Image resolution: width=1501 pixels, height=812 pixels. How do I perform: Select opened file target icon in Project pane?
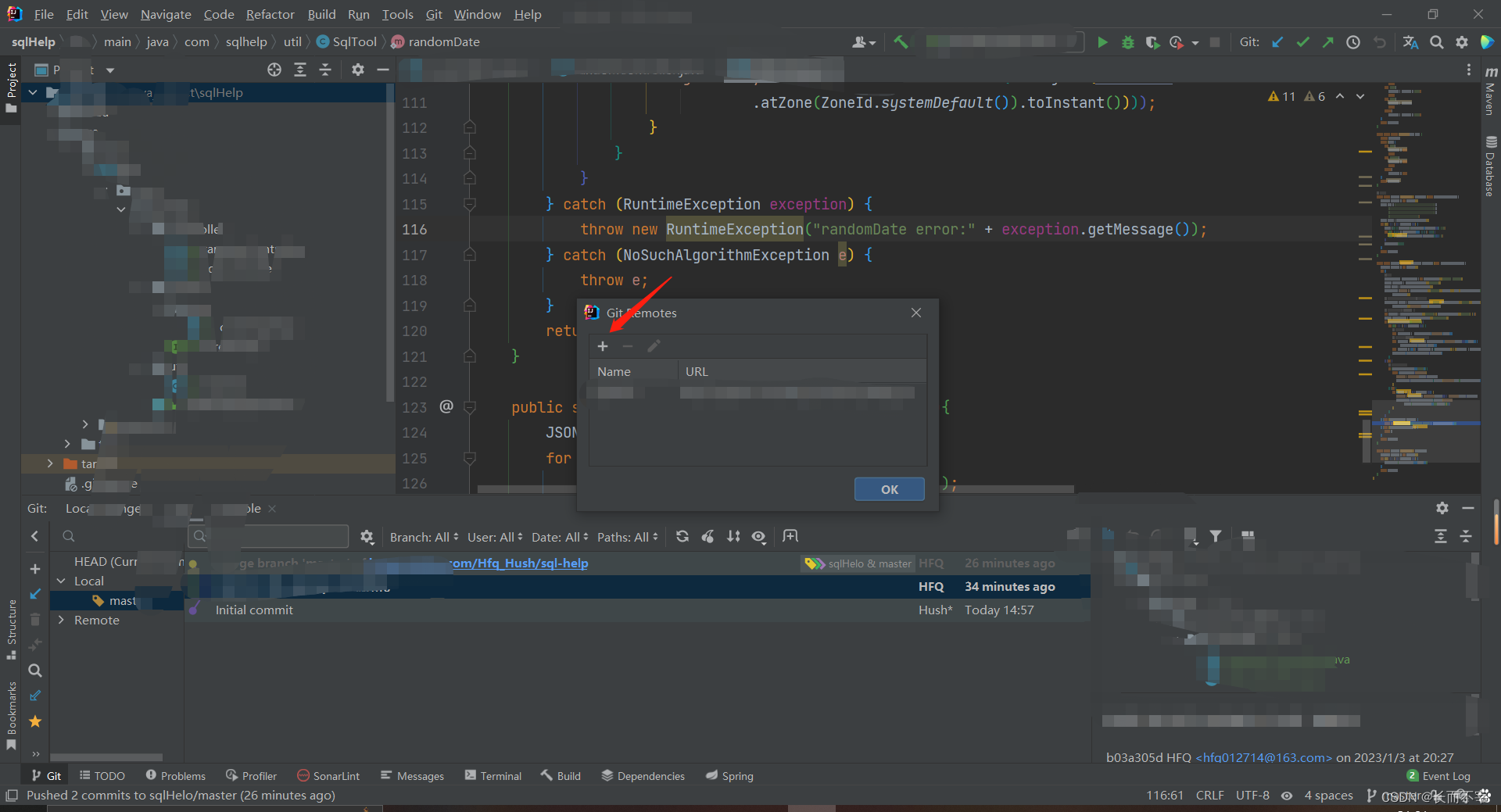click(274, 70)
